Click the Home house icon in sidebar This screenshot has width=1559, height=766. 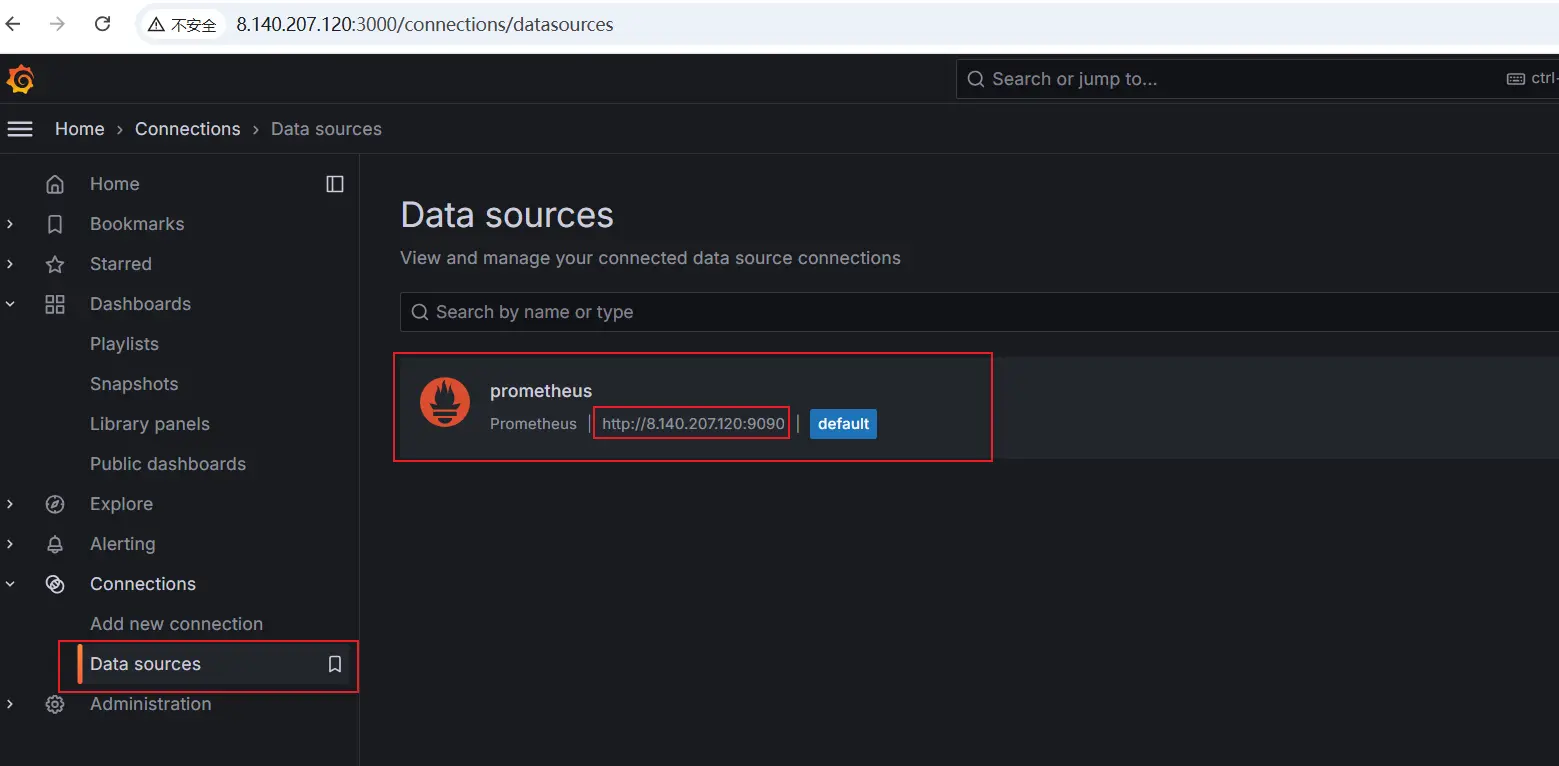[x=55, y=184]
